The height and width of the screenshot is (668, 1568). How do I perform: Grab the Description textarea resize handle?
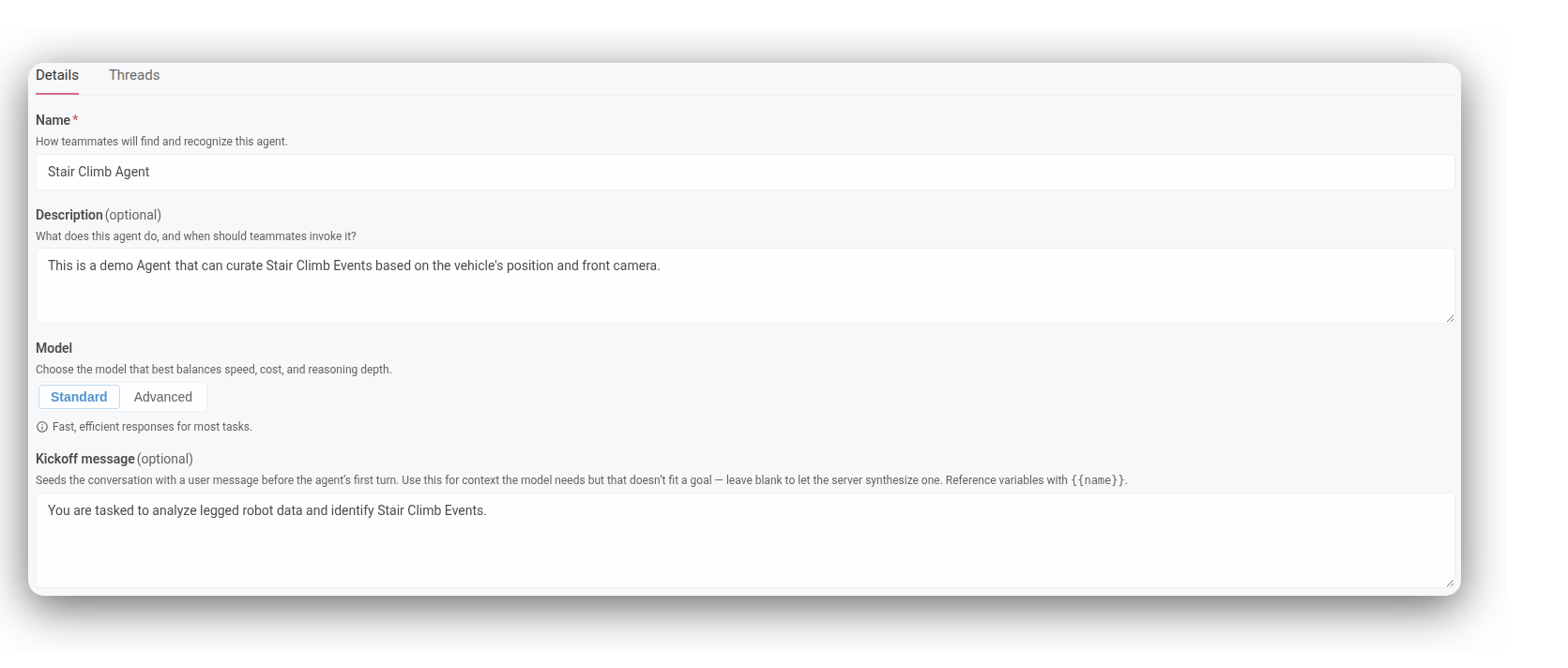(1449, 318)
